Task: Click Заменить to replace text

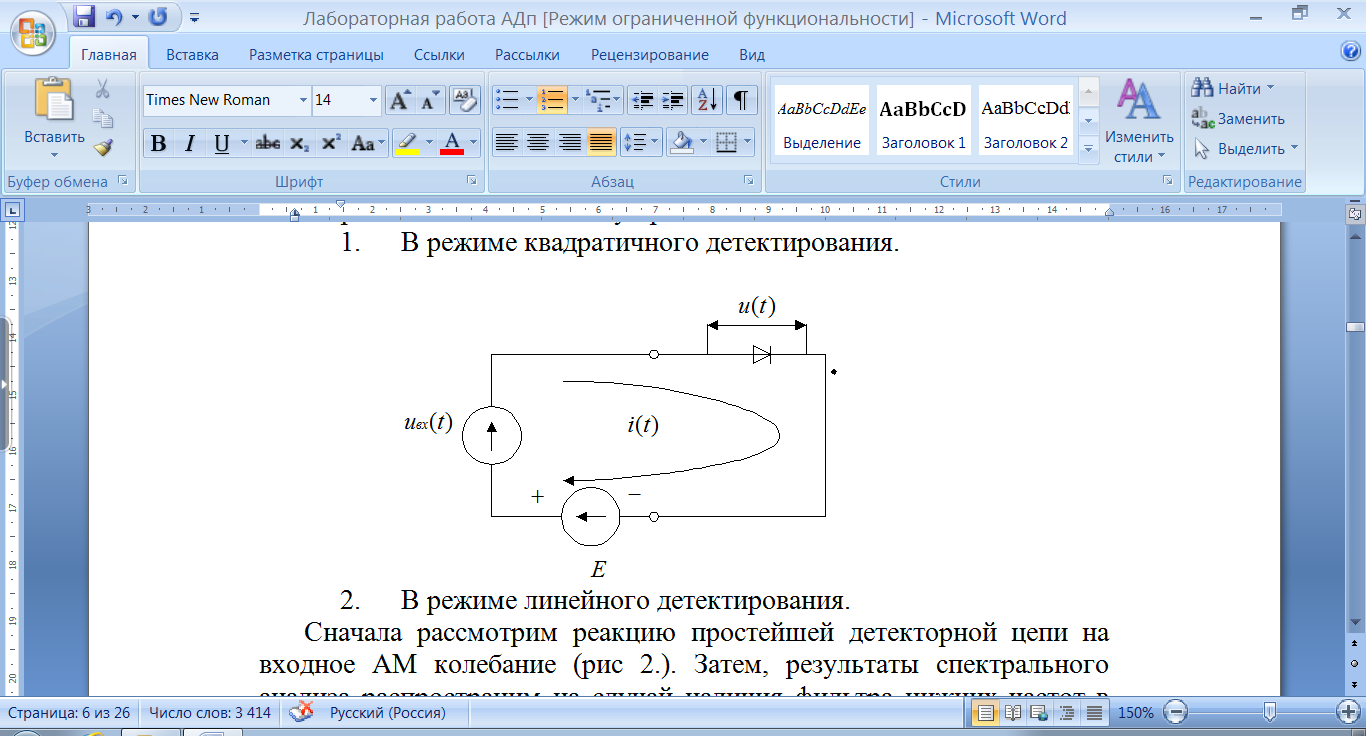Action: pos(1238,119)
